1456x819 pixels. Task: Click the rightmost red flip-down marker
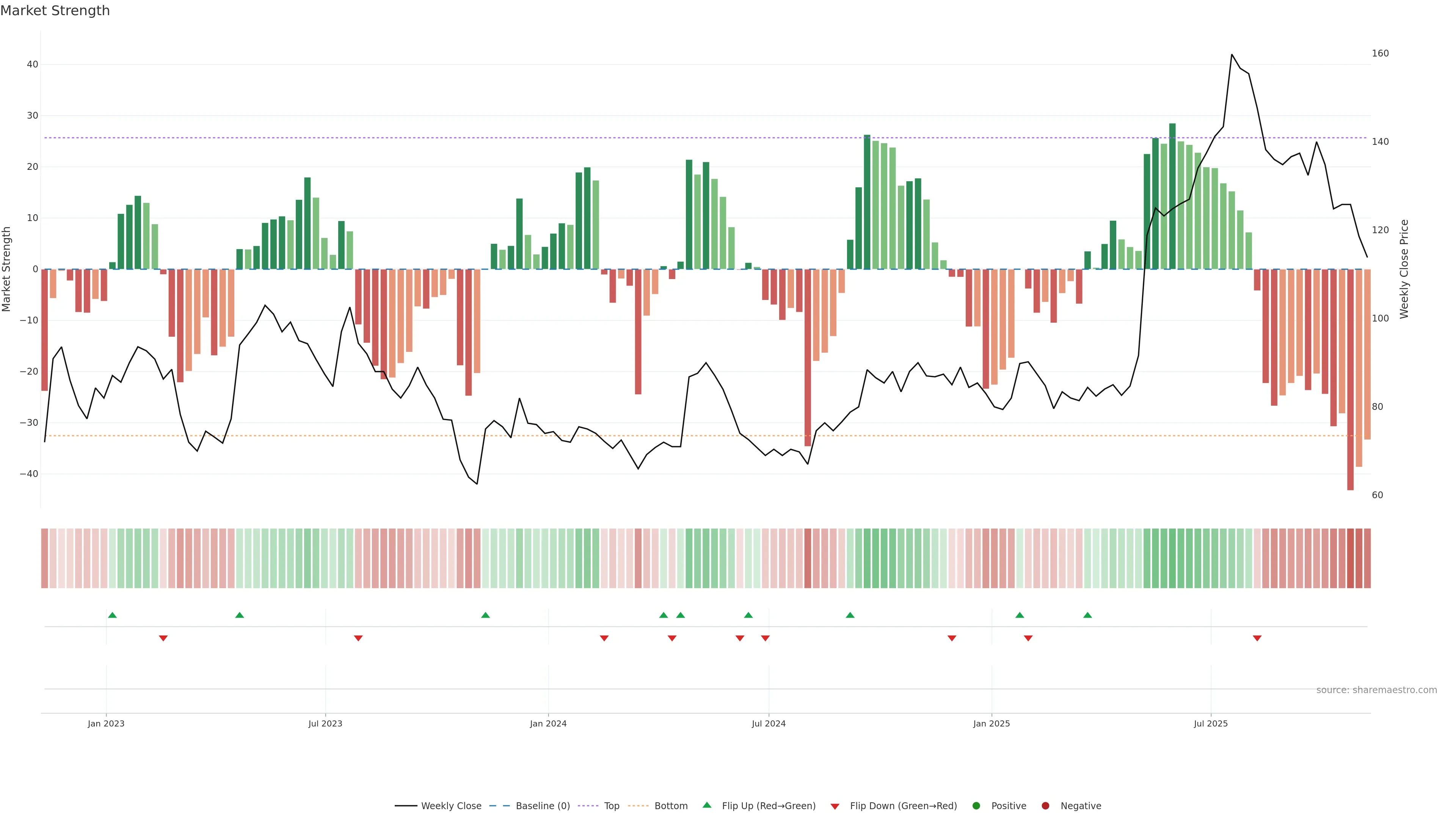(1257, 638)
